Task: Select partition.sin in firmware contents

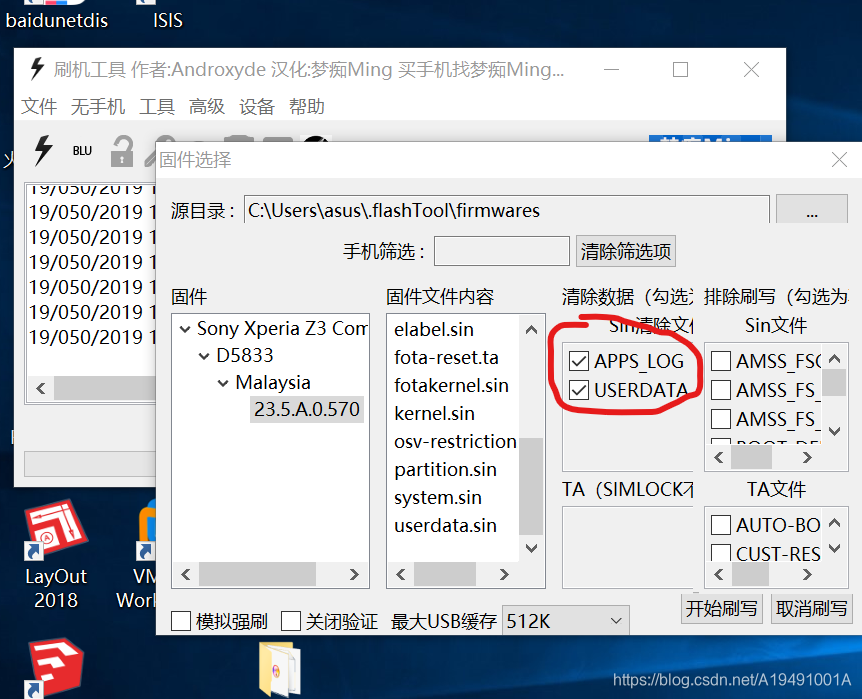Action: [445, 470]
